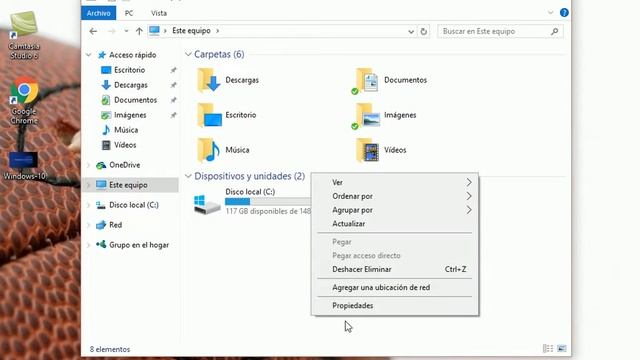Click the Disco local (C:) tree label
640x360 pixels.
coord(133,205)
